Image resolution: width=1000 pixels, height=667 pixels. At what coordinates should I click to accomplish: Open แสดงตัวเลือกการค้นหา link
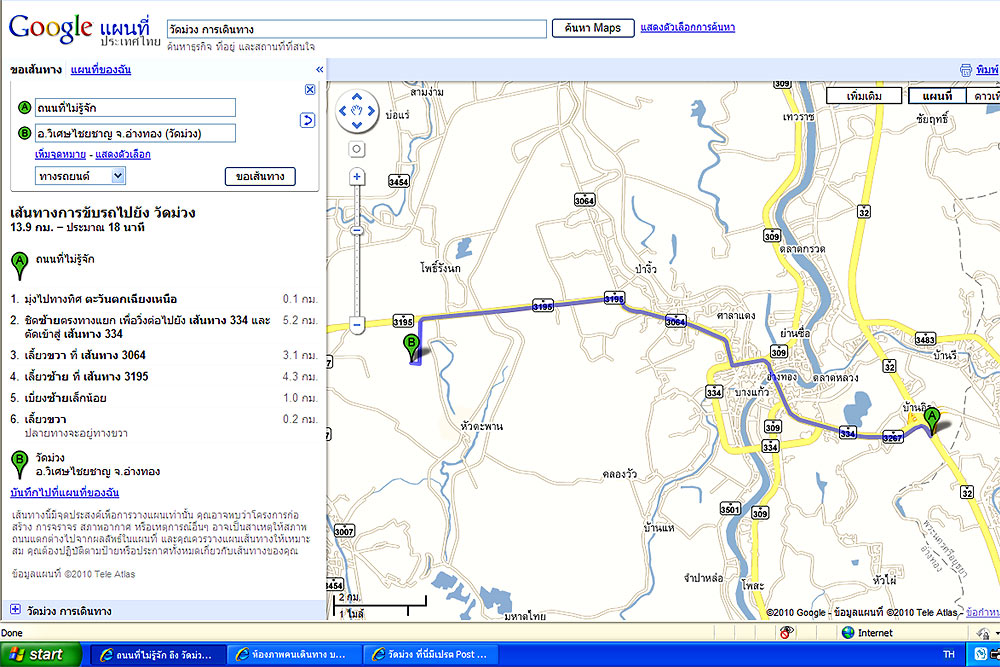[688, 27]
